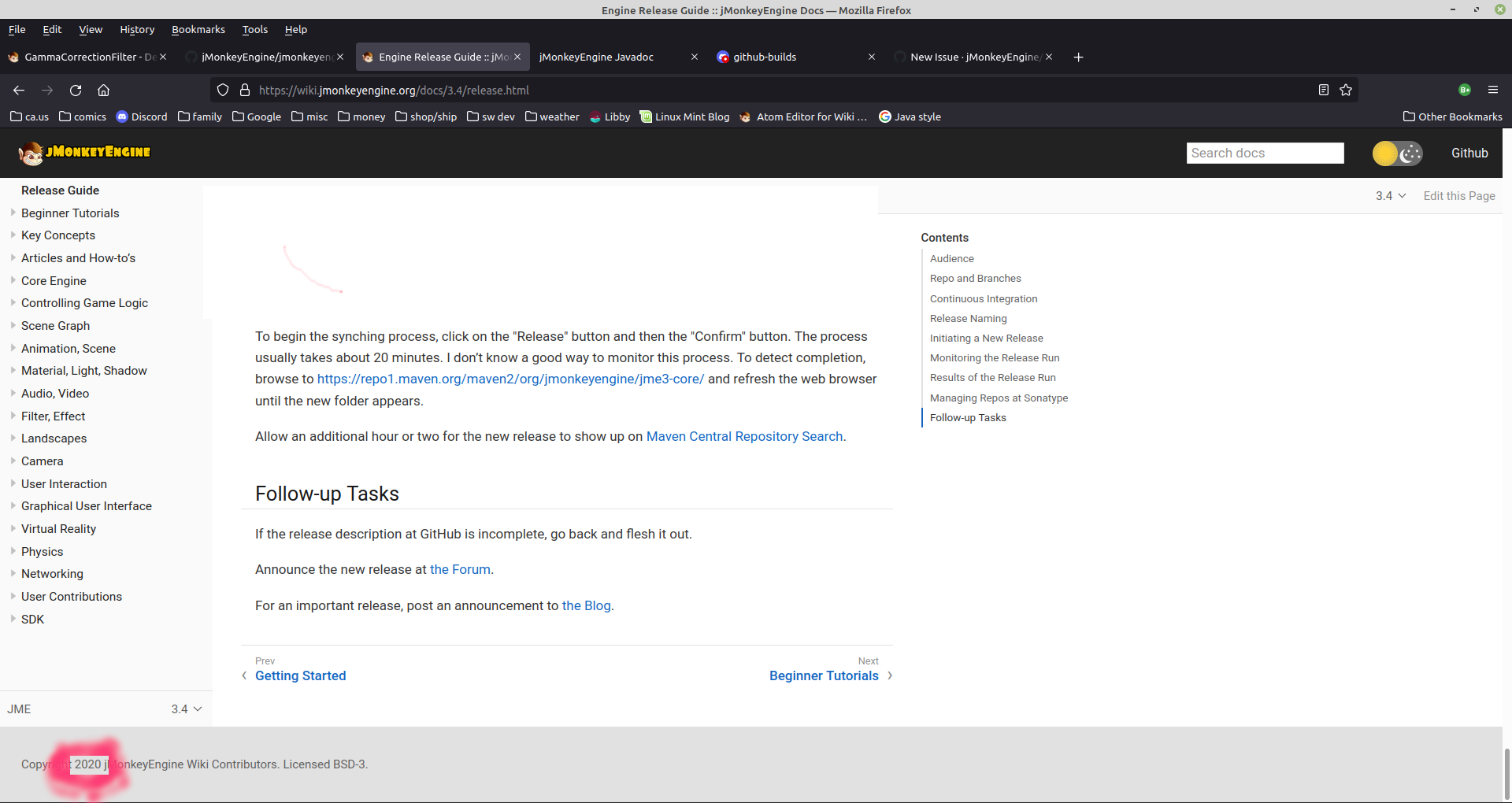
Task: Open the JME 3.4 version selector in sidebar
Action: tap(187, 709)
